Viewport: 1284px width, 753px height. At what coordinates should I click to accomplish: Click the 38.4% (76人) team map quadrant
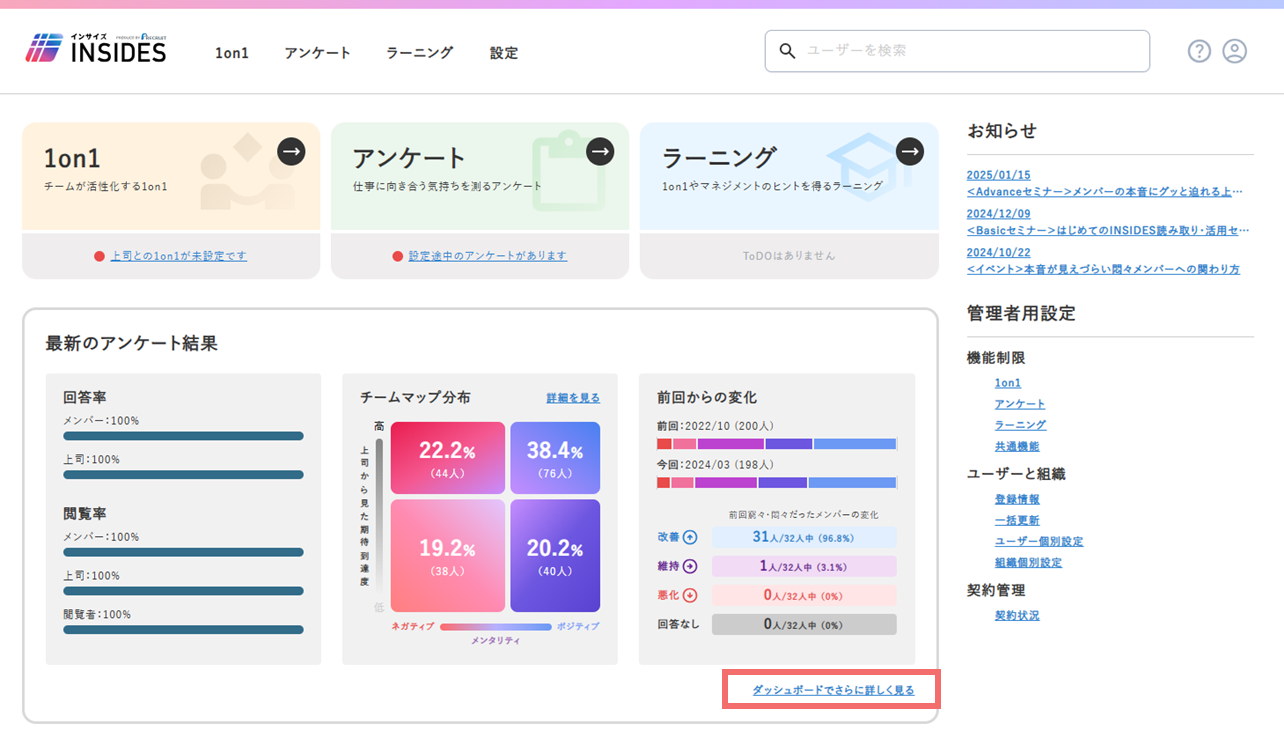[x=555, y=458]
